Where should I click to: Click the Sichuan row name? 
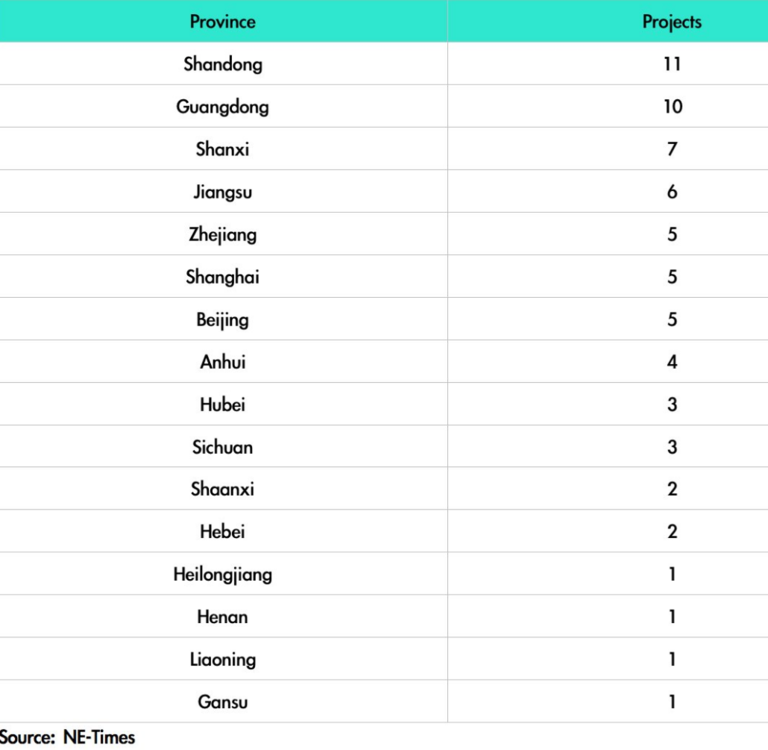pyautogui.click(x=223, y=447)
